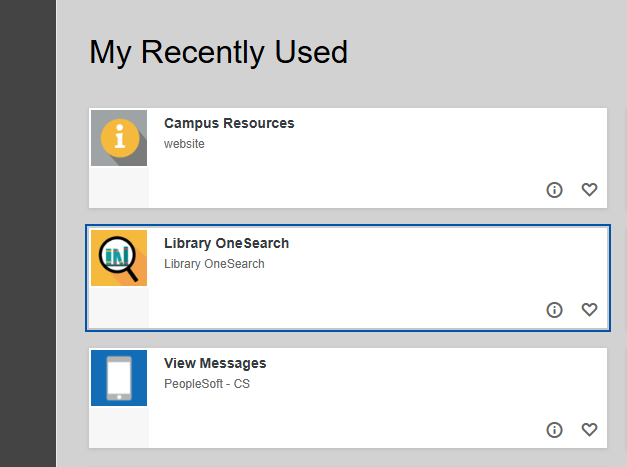Click the Library OneSearch magnifier thumbnail
This screenshot has width=627, height=467.
(x=119, y=258)
